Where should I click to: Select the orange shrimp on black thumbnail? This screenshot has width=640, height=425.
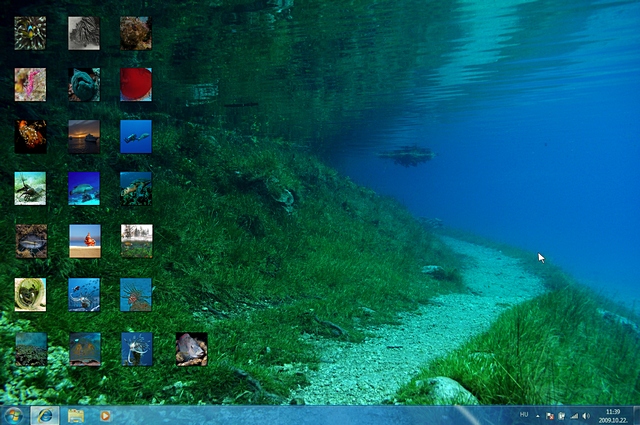coord(30,136)
